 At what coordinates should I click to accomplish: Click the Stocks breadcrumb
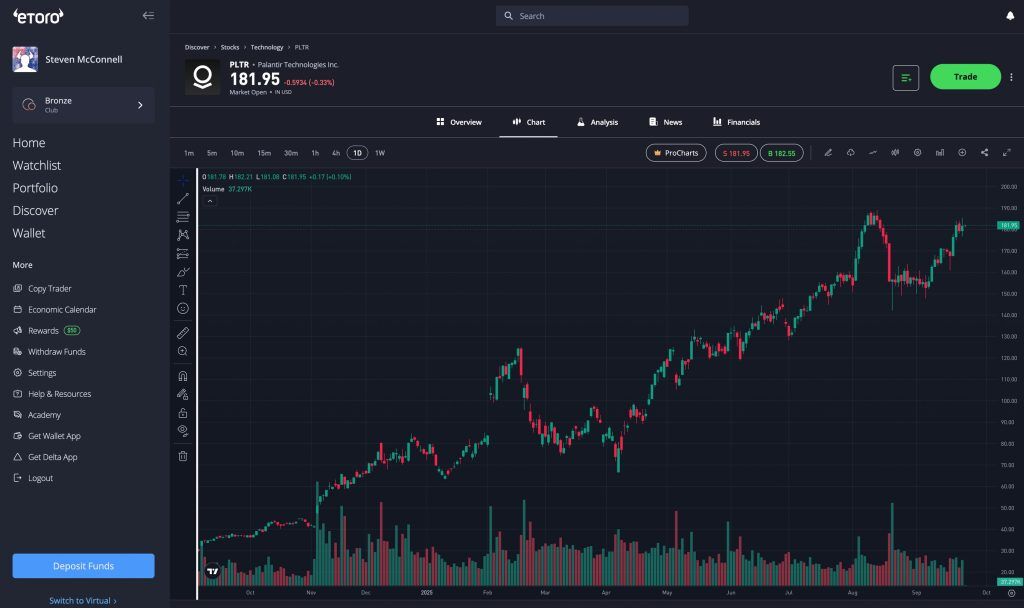click(x=230, y=47)
